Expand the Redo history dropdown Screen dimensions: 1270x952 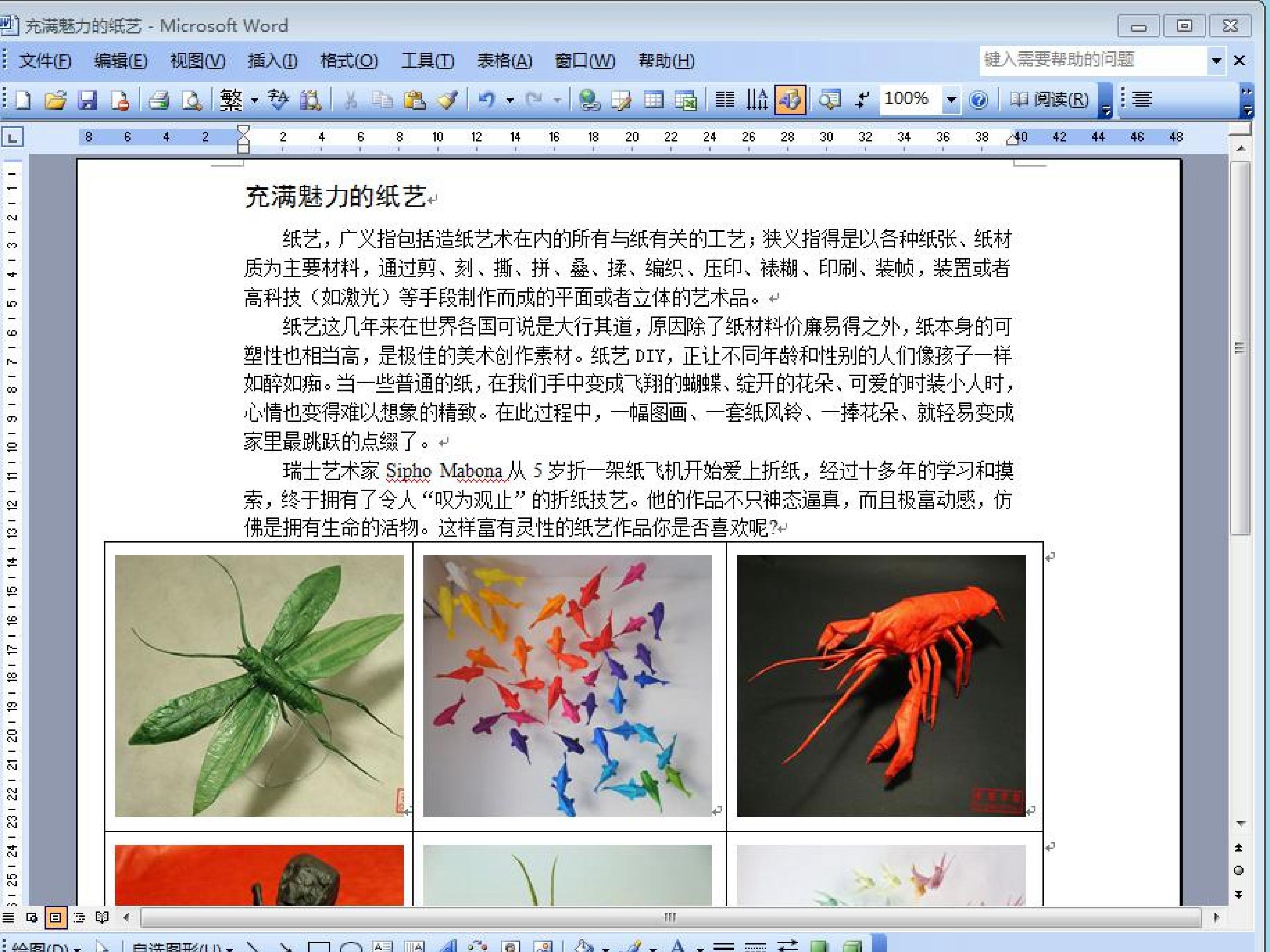(557, 101)
